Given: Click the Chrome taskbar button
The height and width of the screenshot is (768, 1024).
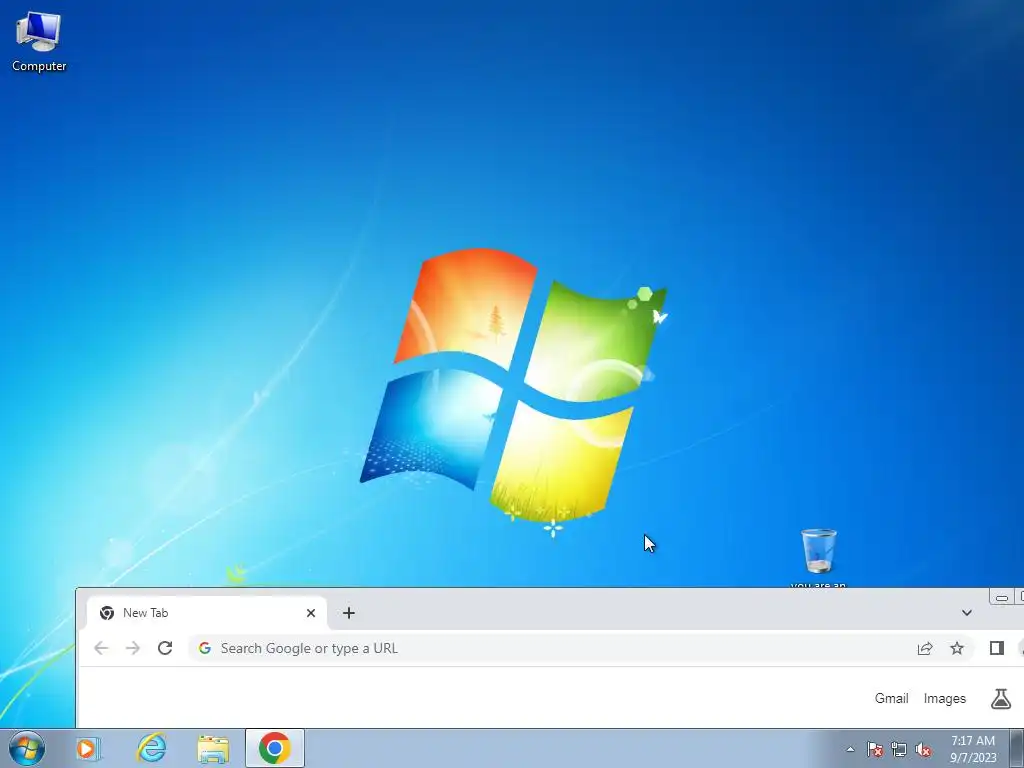Looking at the screenshot, I should pos(275,748).
